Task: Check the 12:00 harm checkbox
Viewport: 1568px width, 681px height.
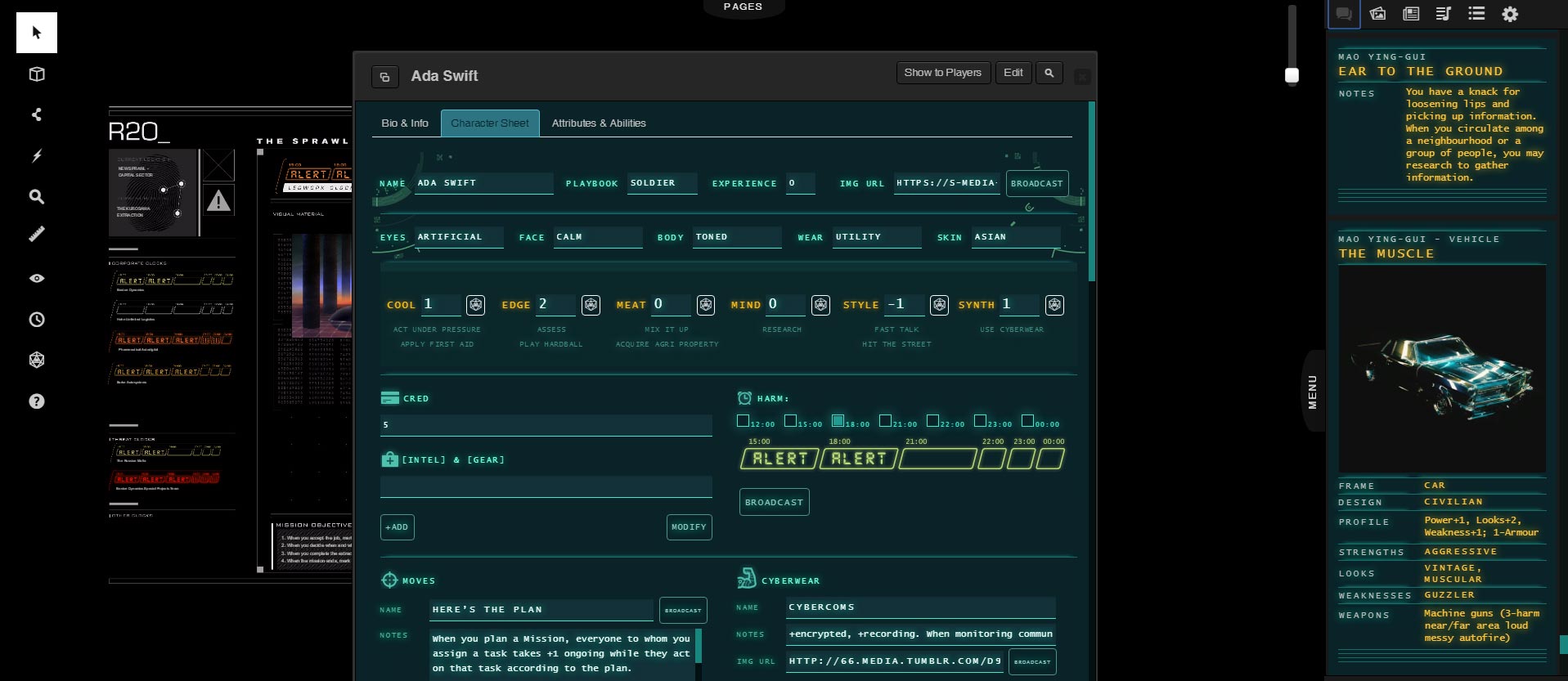Action: click(743, 421)
